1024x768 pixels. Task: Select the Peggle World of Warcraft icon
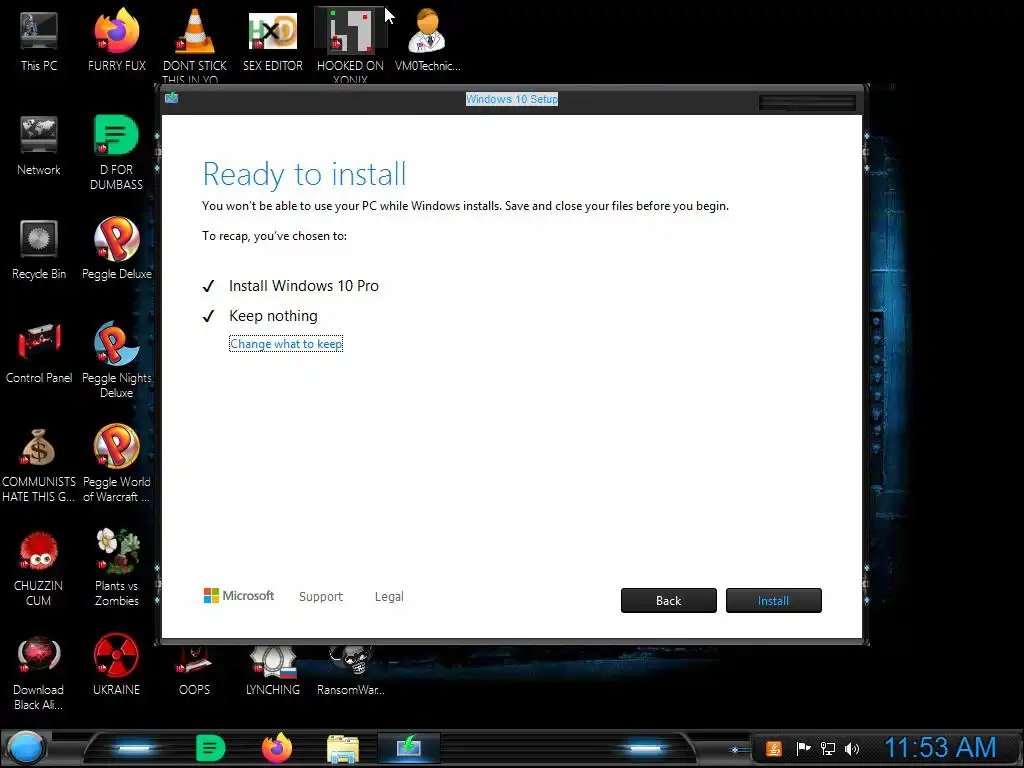click(116, 464)
